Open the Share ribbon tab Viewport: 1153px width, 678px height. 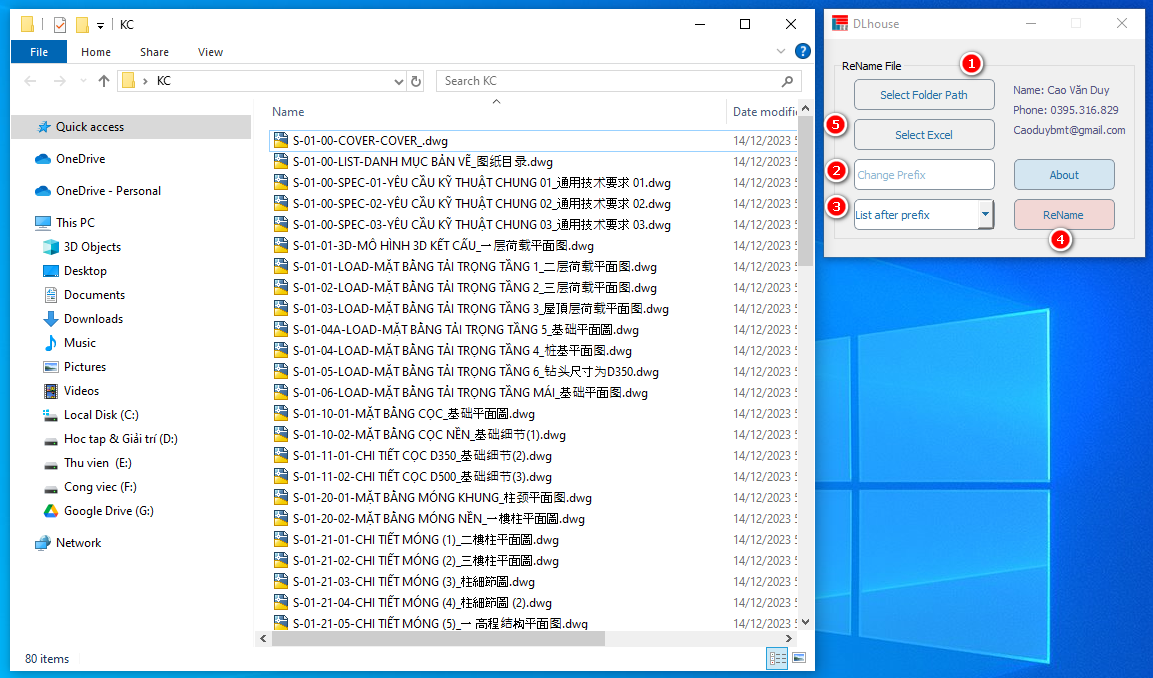pyautogui.click(x=154, y=52)
